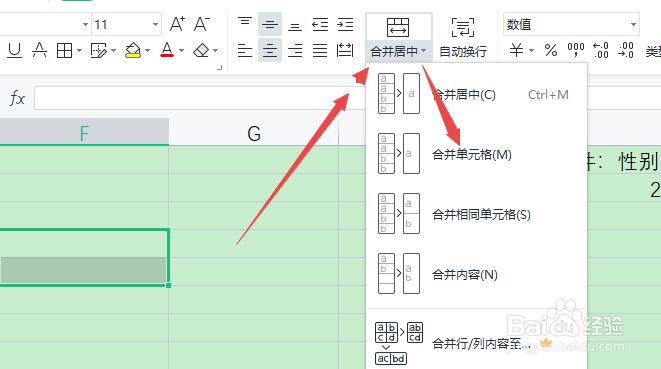661x369 pixels.
Task: Click into the formula bar input
Action: [200, 98]
